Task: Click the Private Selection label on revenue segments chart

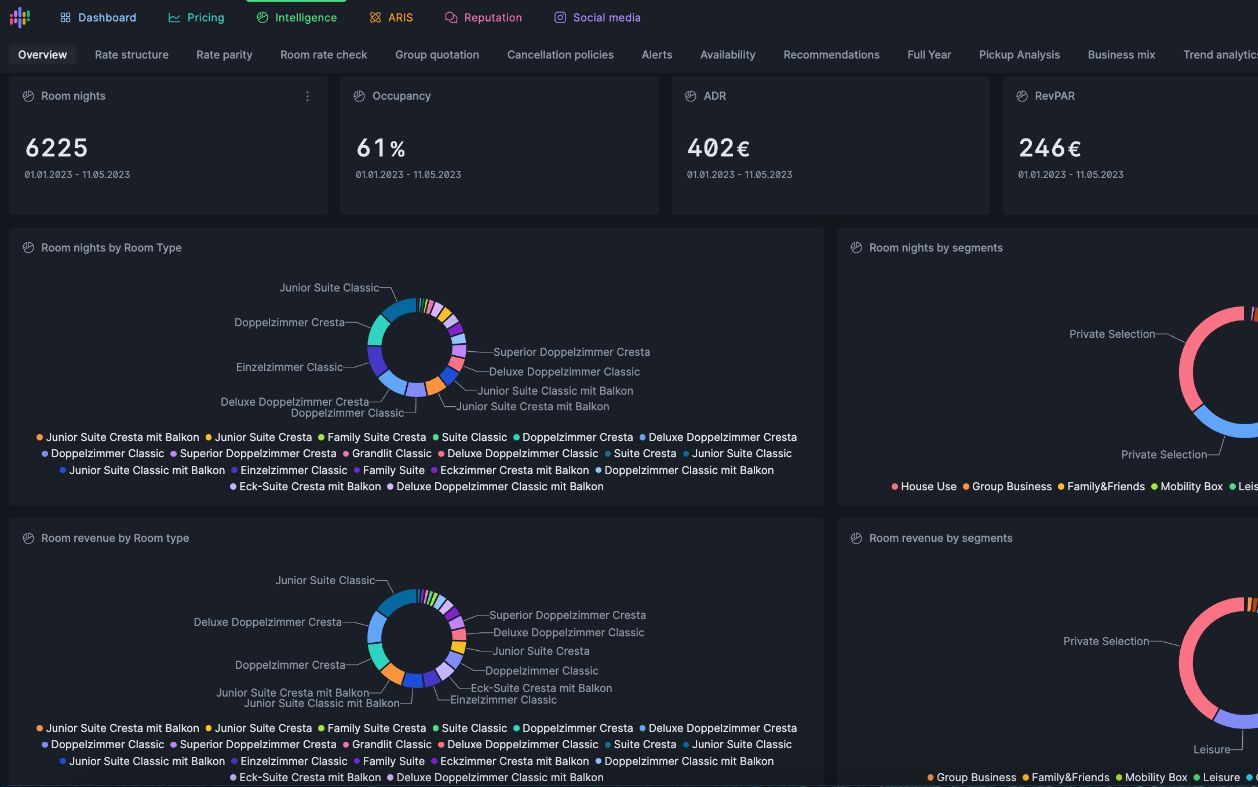Action: (1106, 641)
